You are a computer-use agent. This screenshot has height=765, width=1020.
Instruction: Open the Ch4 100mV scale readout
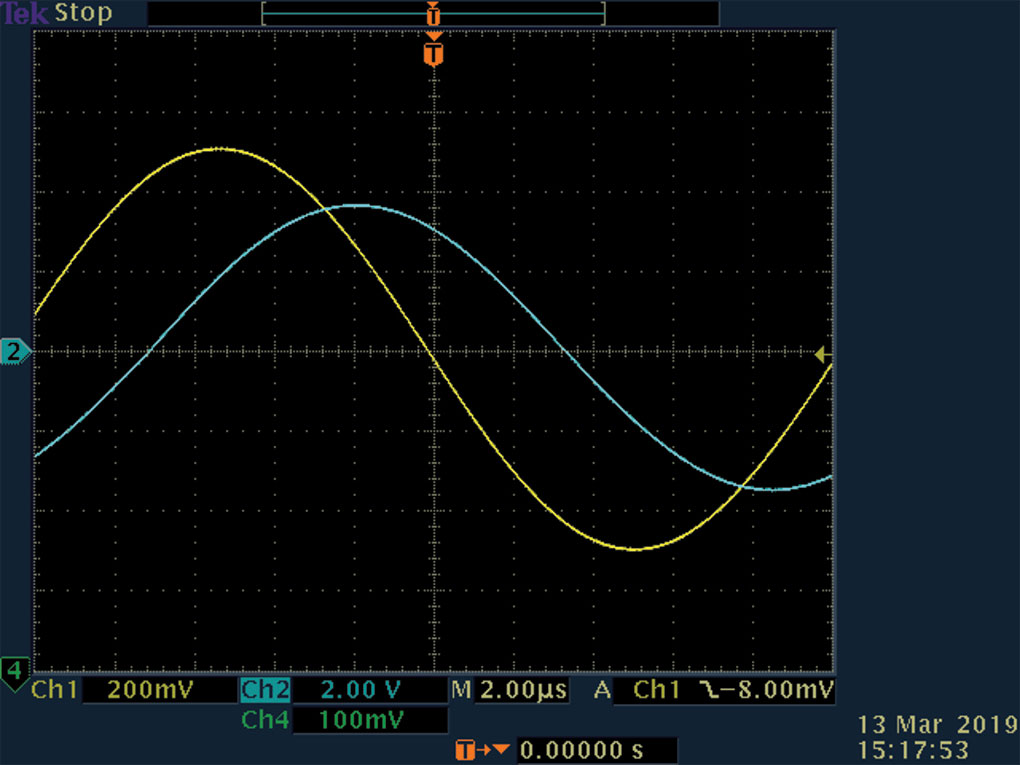[369, 720]
